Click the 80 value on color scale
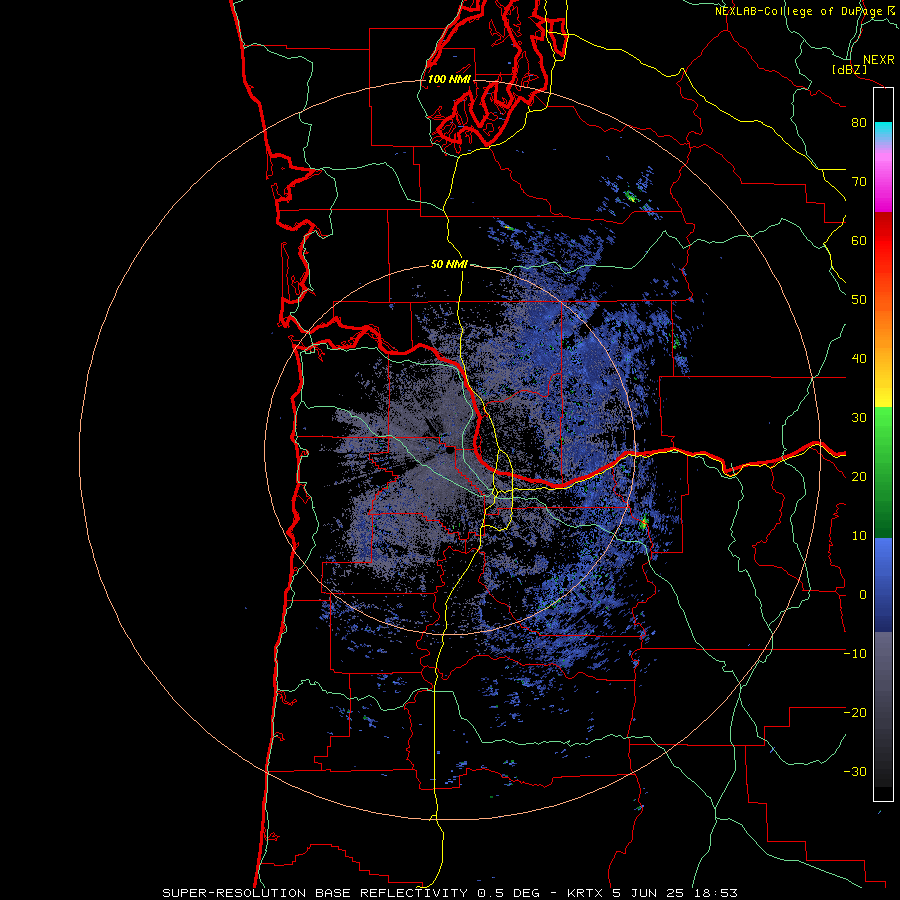The image size is (900, 900). tap(859, 122)
